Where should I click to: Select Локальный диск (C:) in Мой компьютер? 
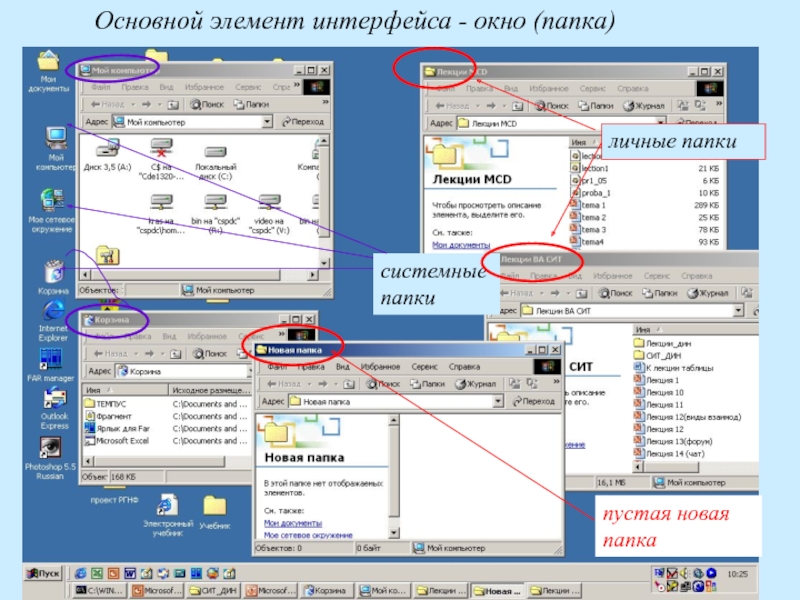pyautogui.click(x=215, y=163)
